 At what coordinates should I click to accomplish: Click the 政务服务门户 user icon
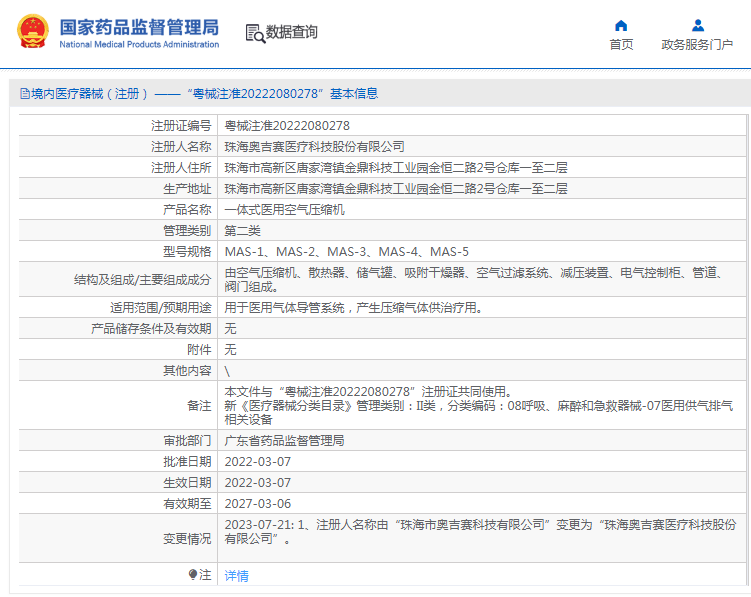(x=698, y=25)
